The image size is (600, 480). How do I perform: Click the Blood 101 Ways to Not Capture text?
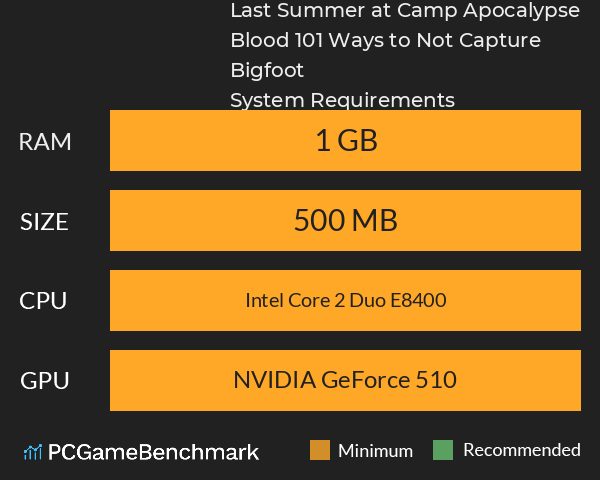click(x=386, y=40)
